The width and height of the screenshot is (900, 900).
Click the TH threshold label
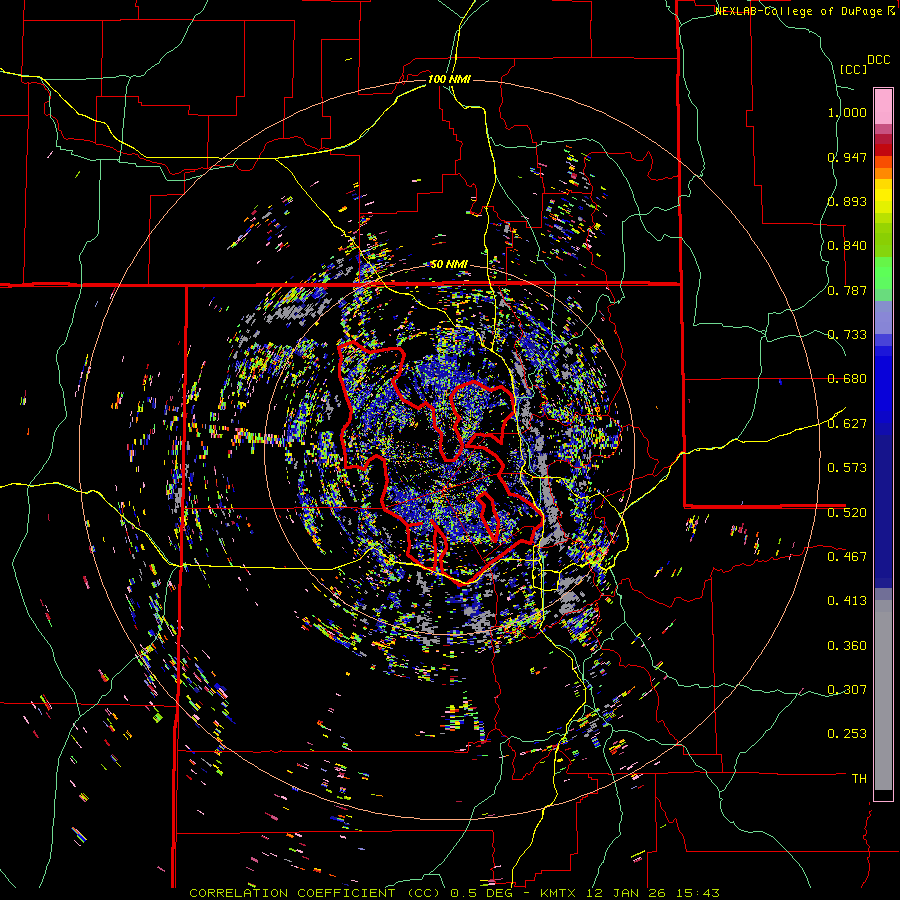[x=859, y=779]
